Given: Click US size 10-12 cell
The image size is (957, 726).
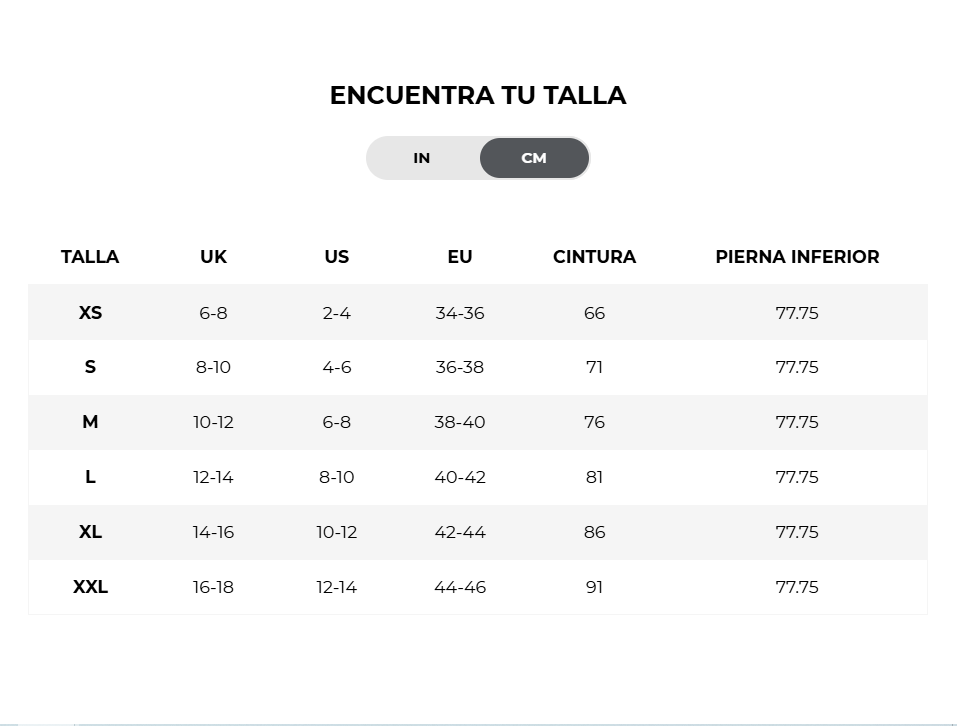Looking at the screenshot, I should [x=336, y=532].
